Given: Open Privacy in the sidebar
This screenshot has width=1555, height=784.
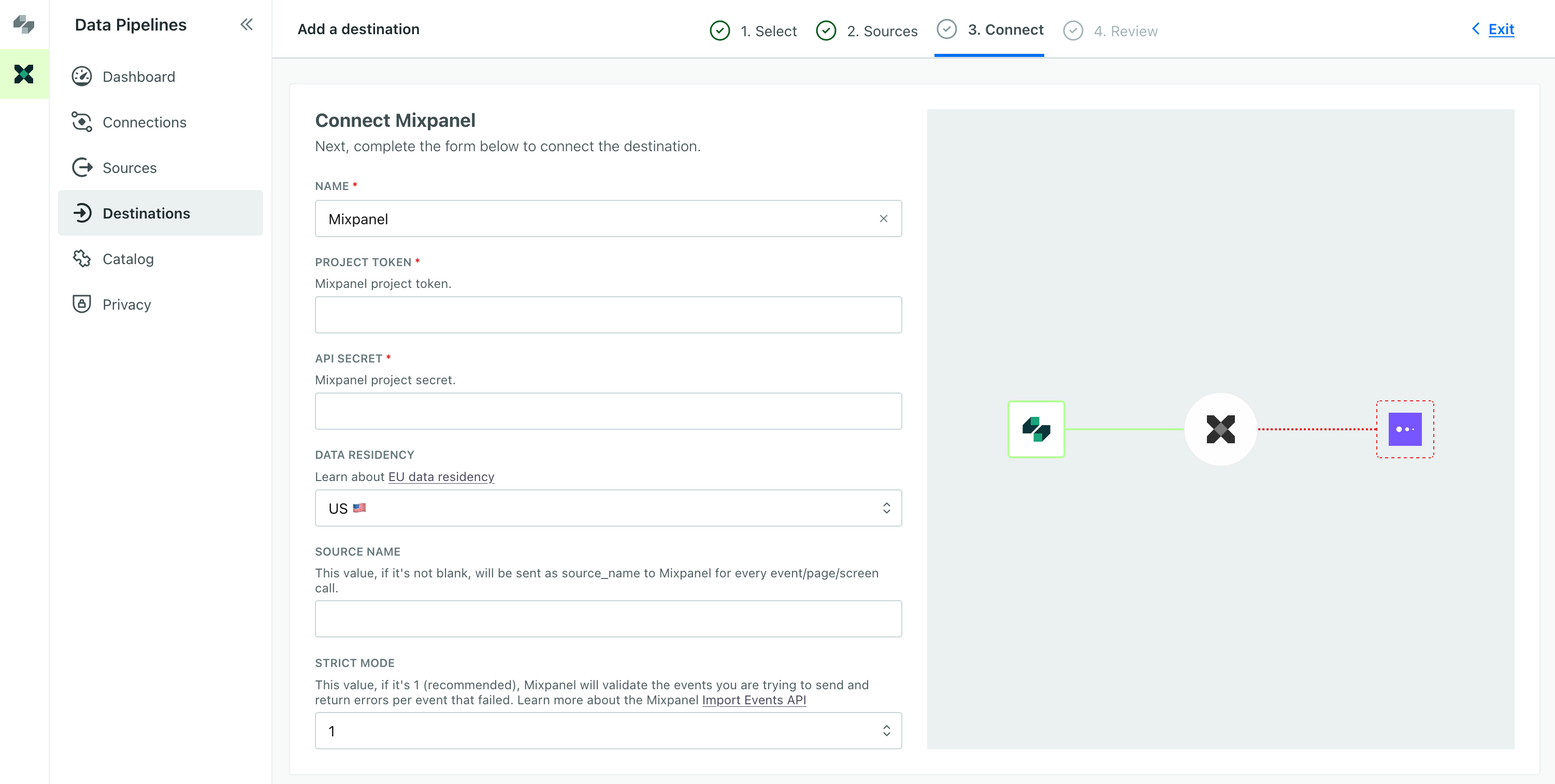Looking at the screenshot, I should pyautogui.click(x=160, y=304).
